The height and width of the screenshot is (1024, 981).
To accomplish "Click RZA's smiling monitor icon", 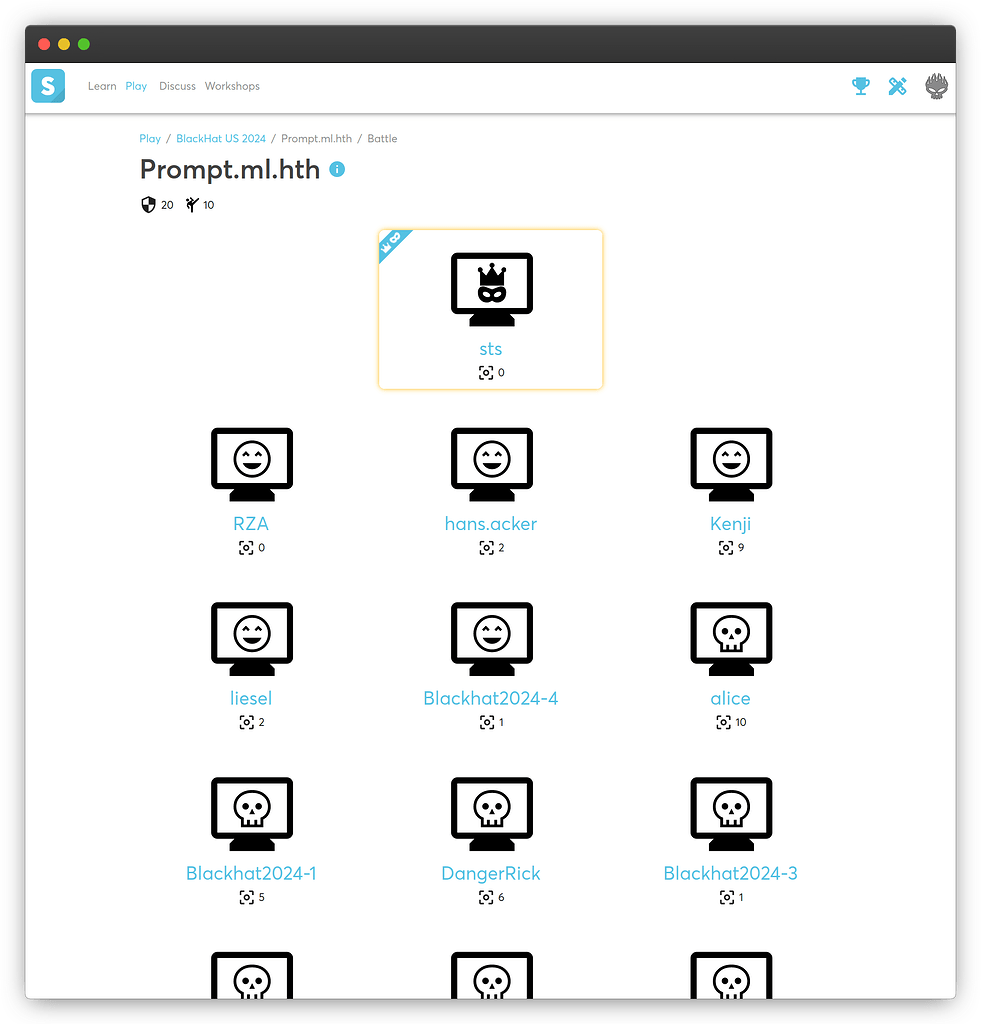I will coord(251,464).
